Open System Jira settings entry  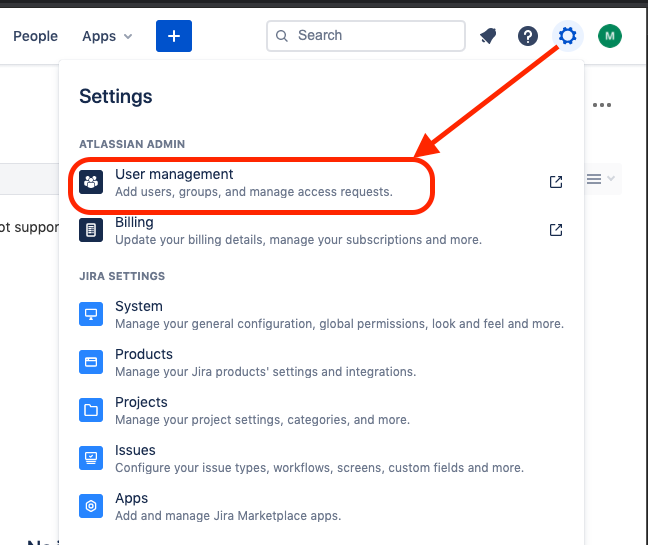pyautogui.click(x=321, y=314)
